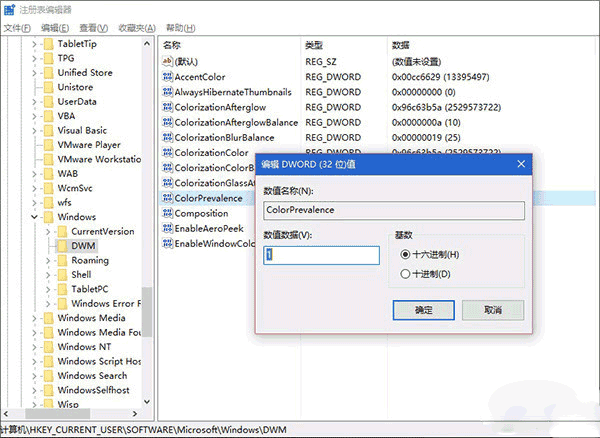600x438 pixels.
Task: Expand the Visual Basic tree node
Action: (x=34, y=130)
